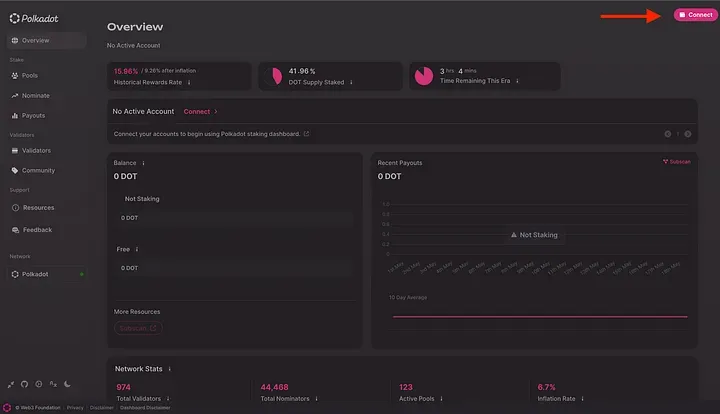Select the Polkadot network entry
Screen dimensions: 720x414
pos(46,274)
